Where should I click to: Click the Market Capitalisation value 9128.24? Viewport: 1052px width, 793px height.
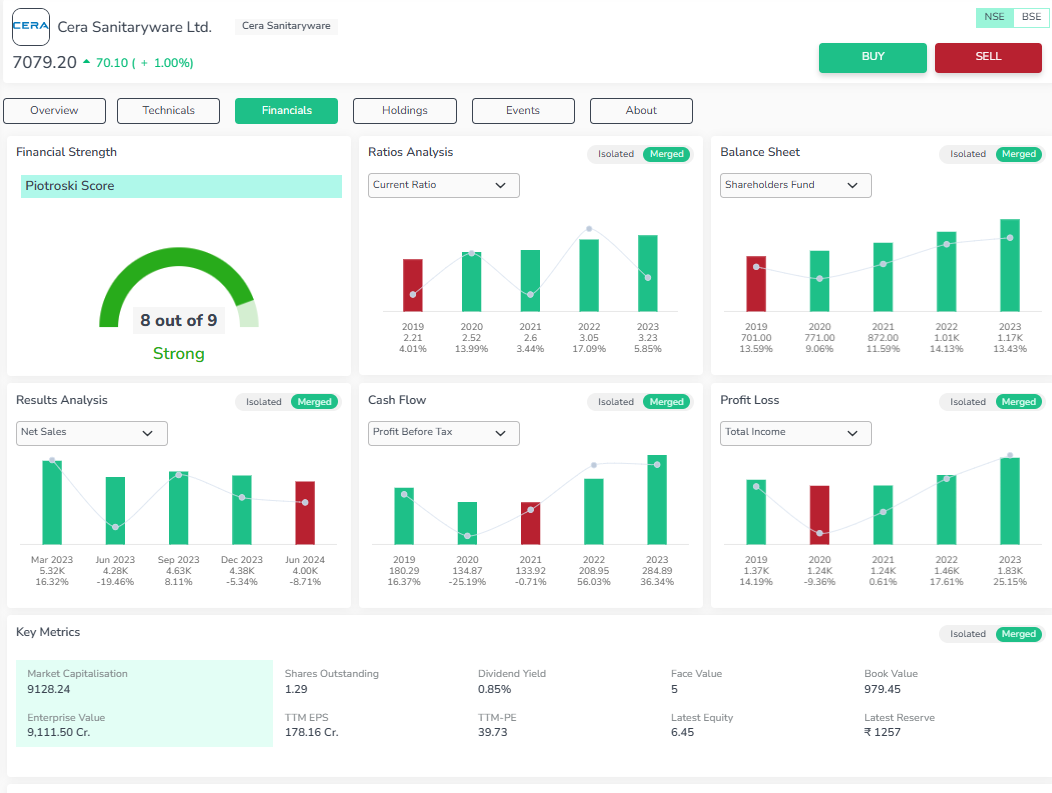(49, 690)
